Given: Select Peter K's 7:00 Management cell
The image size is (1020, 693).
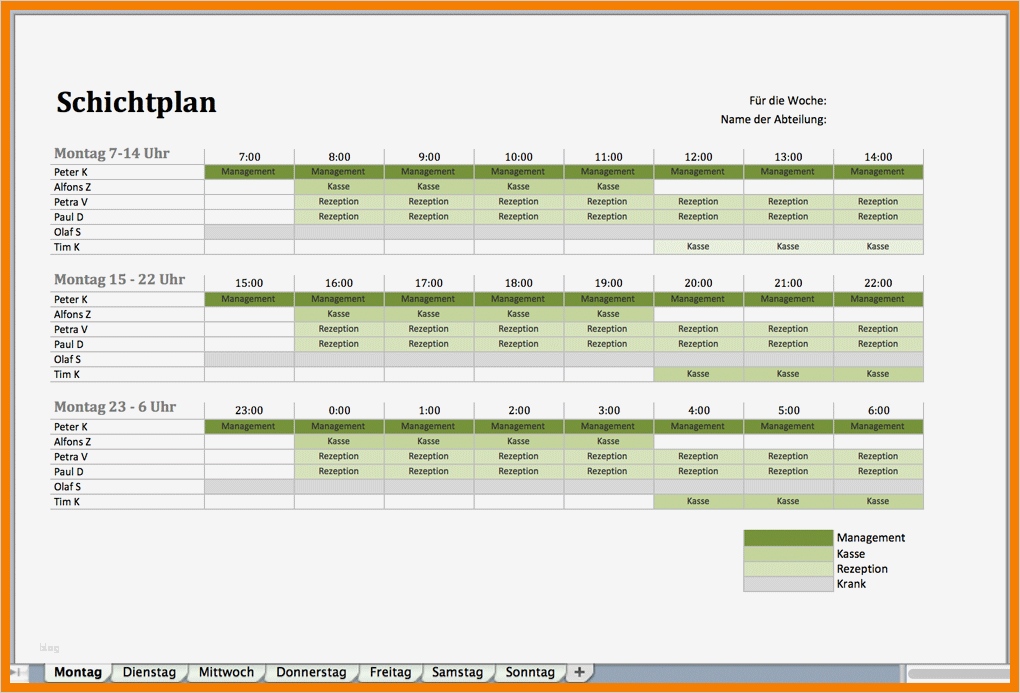Looking at the screenshot, I should (248, 171).
